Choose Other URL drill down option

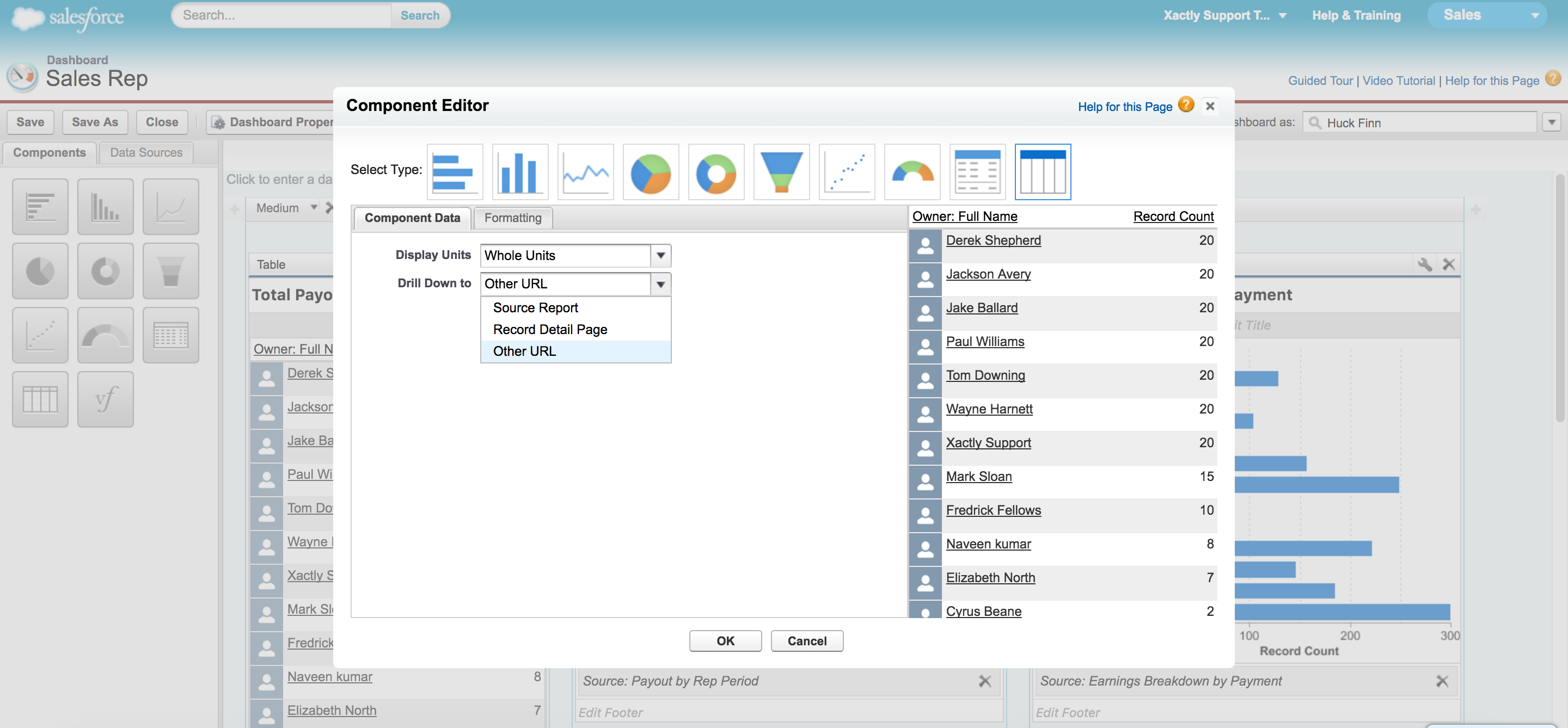pos(576,351)
